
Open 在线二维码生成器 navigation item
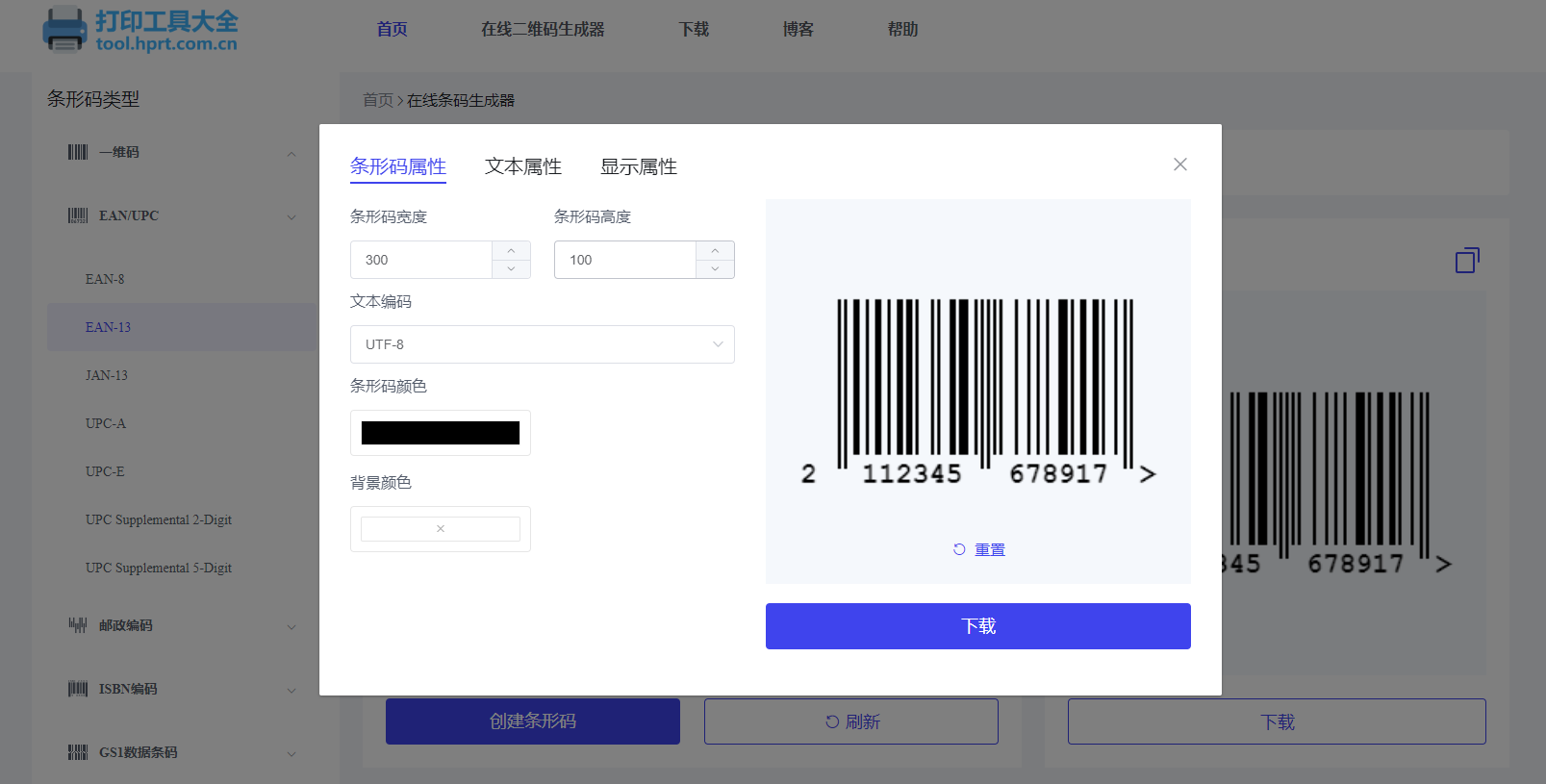(x=543, y=29)
